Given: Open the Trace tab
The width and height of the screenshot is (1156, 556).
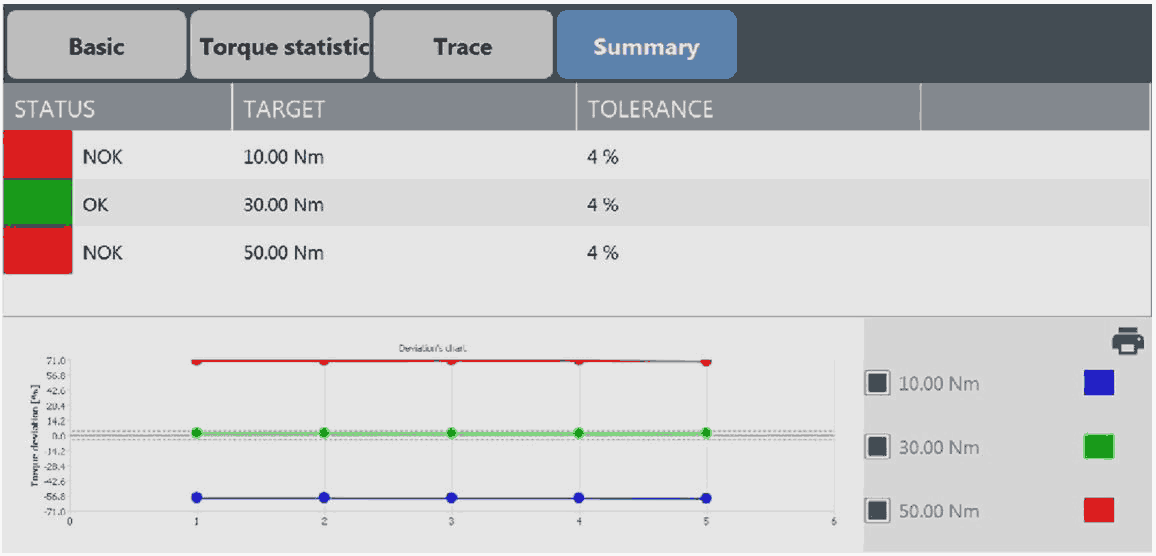Looking at the screenshot, I should pos(463,46).
